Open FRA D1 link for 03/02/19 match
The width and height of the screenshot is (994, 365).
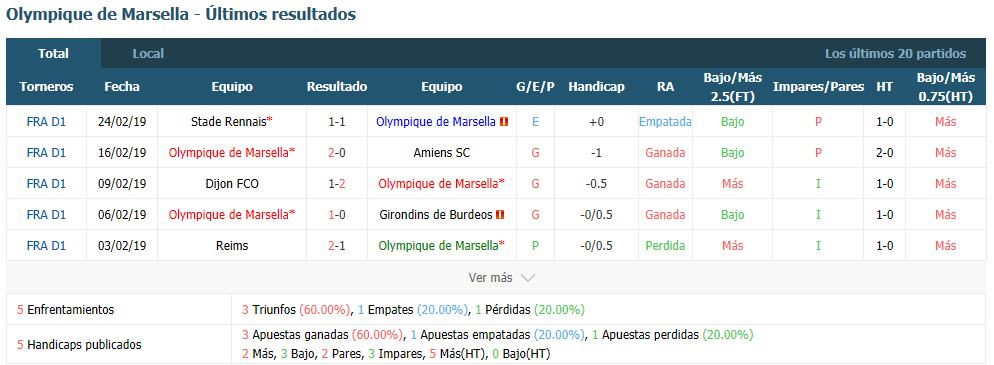tap(46, 246)
